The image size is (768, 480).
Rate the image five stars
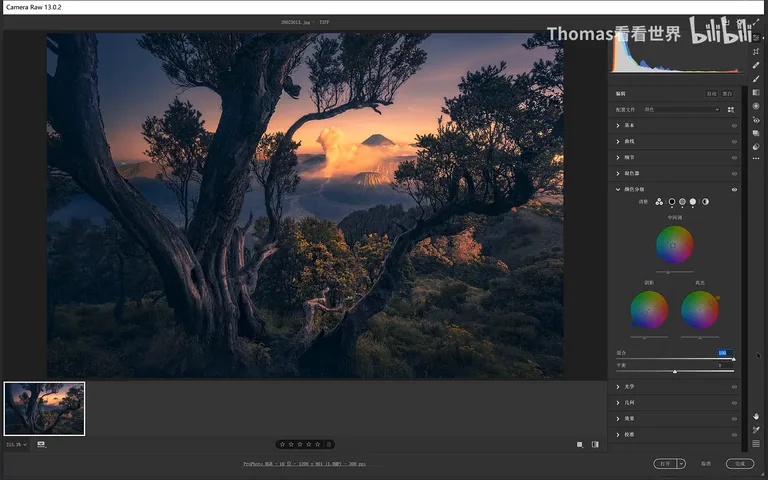click(x=317, y=444)
